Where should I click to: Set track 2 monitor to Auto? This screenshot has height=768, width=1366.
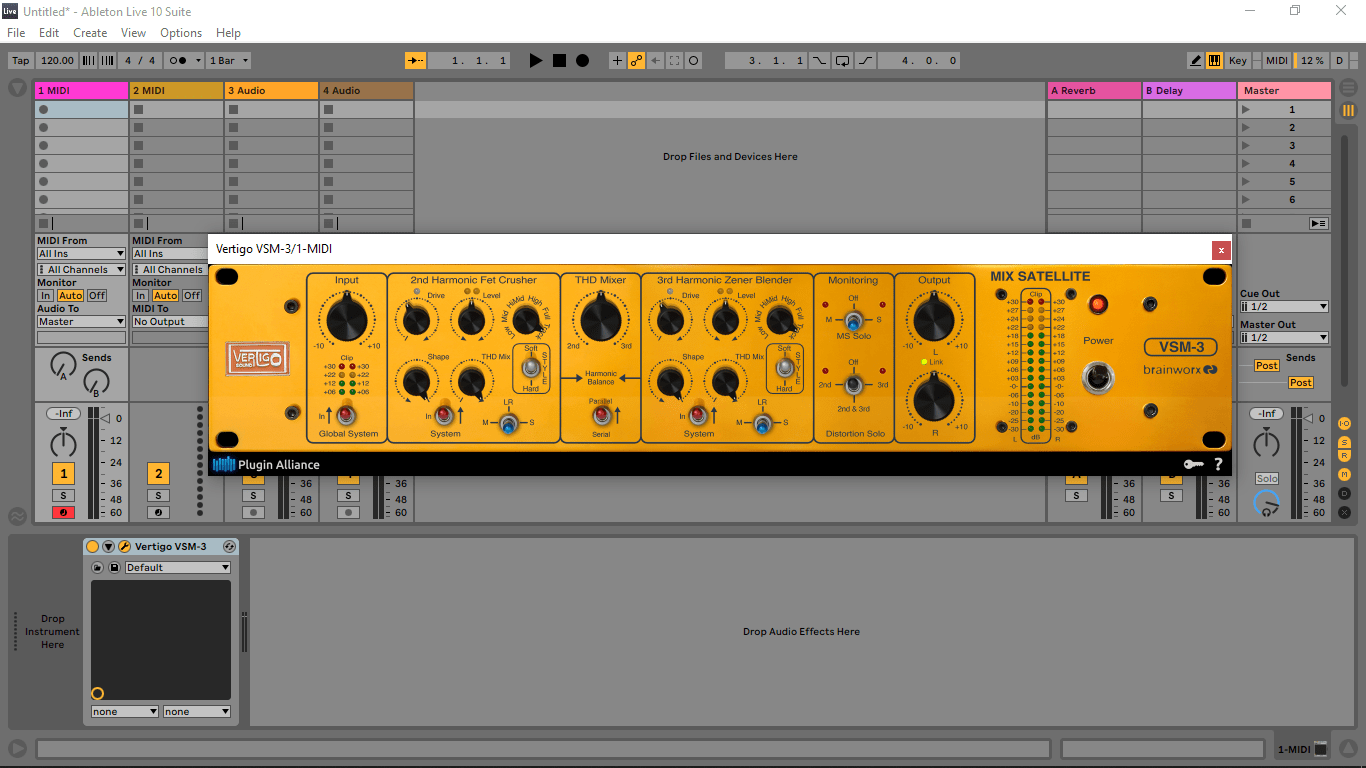point(166,296)
